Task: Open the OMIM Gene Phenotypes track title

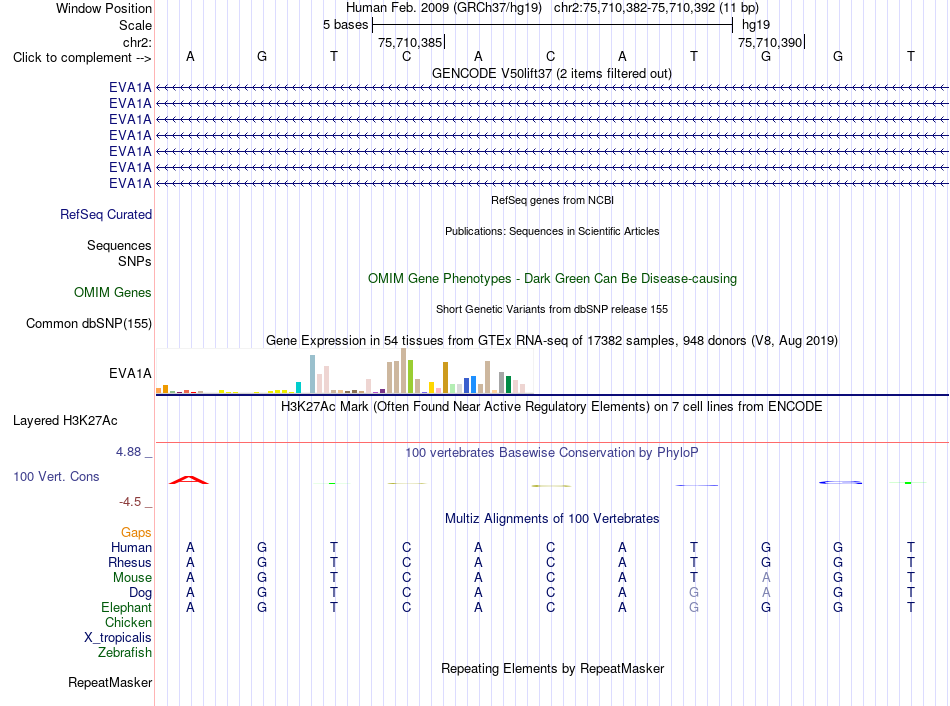Action: click(x=553, y=279)
